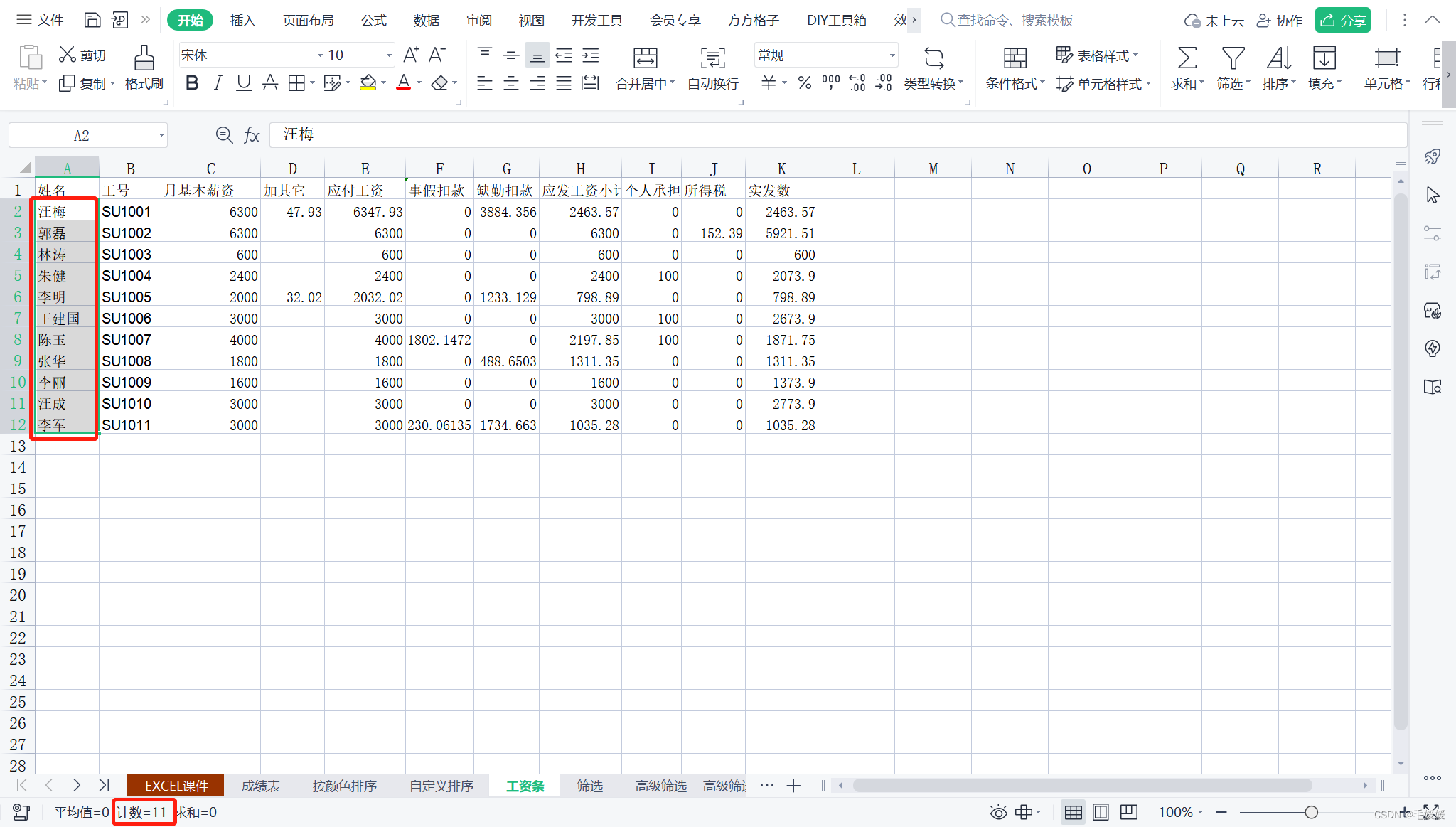Click the AutoSum (求和) sigma icon
The height and width of the screenshot is (827, 1456).
(1187, 58)
